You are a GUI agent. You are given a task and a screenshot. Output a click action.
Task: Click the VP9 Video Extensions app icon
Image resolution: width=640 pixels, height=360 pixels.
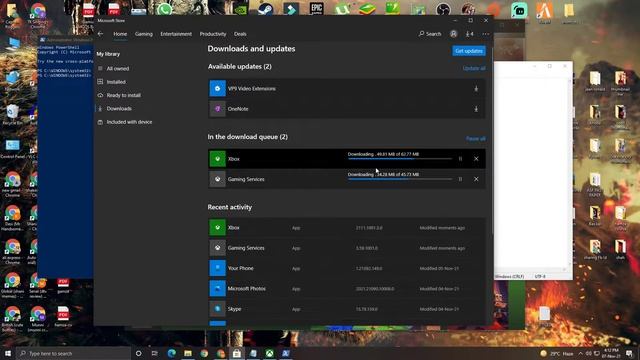tap(218, 89)
